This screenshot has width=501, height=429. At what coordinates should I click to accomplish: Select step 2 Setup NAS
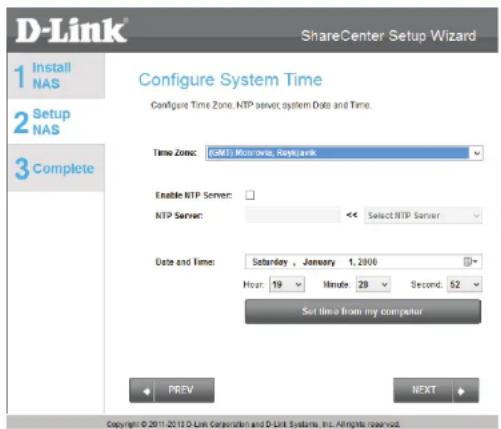pos(56,121)
